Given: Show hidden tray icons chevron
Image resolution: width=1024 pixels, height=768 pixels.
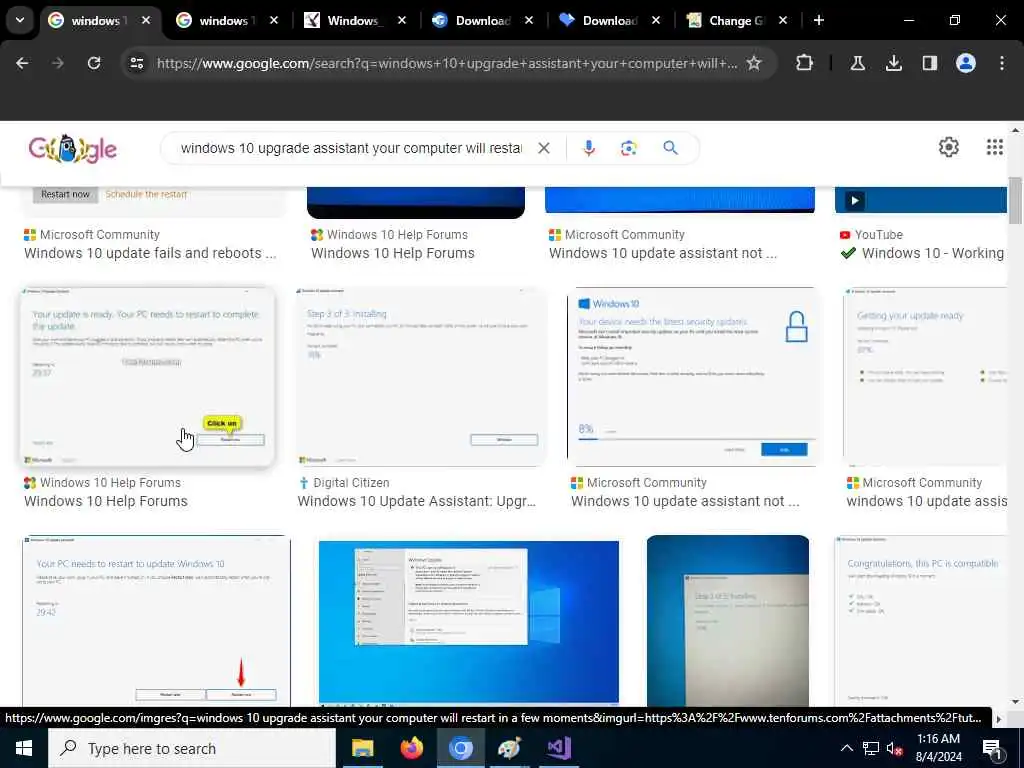Looking at the screenshot, I should click(x=846, y=748).
